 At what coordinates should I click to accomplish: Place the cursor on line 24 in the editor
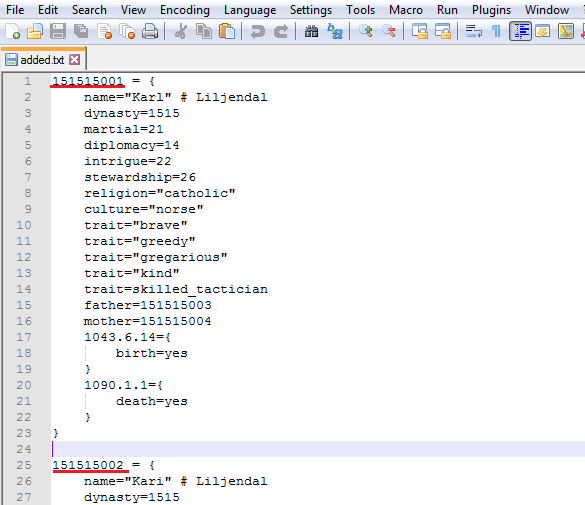pyautogui.click(x=317, y=449)
